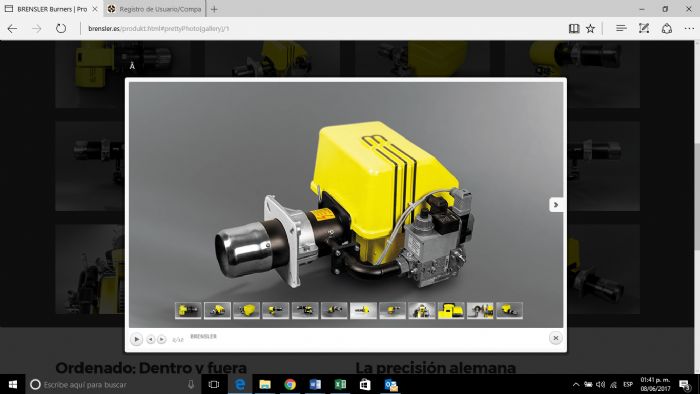The width and height of the screenshot is (700, 394).
Task: Open Excel from the taskbar
Action: (x=340, y=384)
